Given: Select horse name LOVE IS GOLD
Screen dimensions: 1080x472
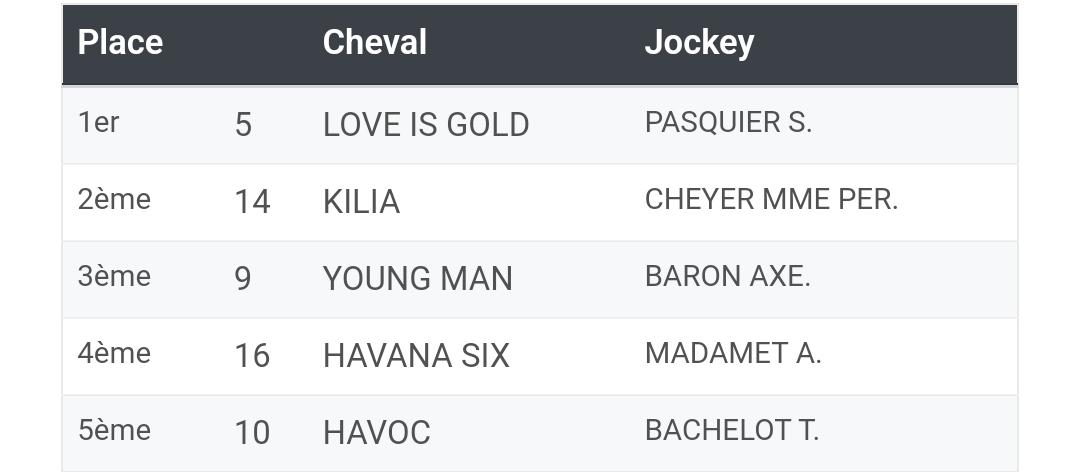Looking at the screenshot, I should coord(426,125).
